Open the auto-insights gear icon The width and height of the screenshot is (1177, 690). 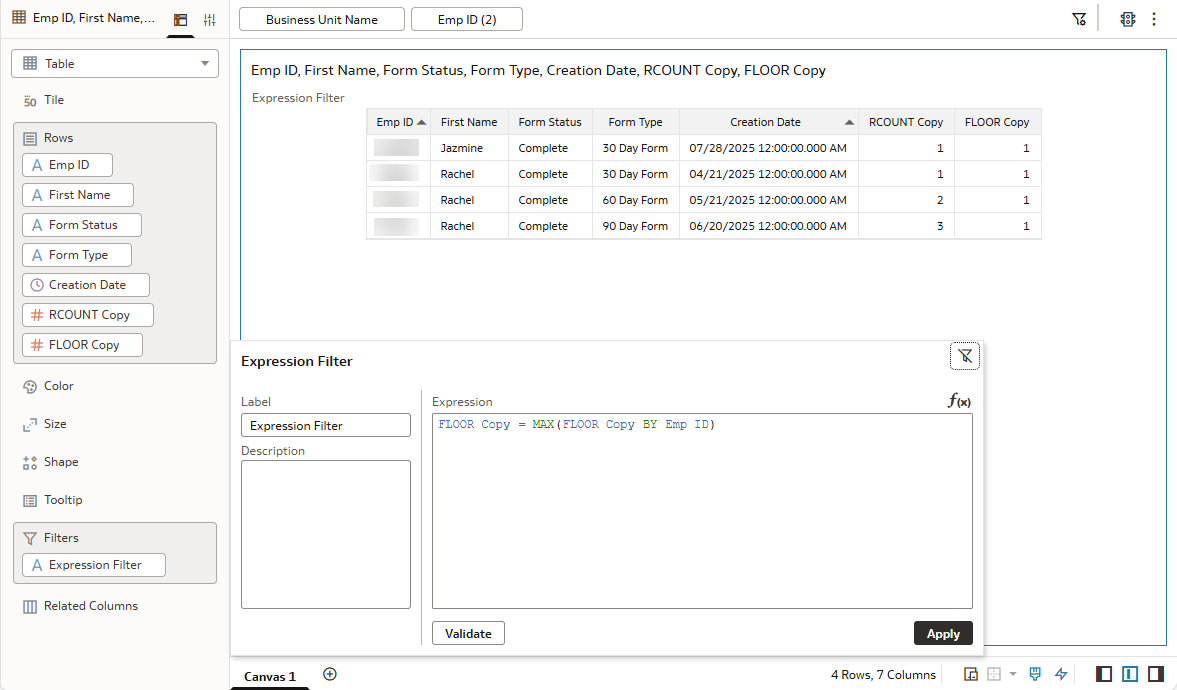[x=1127, y=20]
